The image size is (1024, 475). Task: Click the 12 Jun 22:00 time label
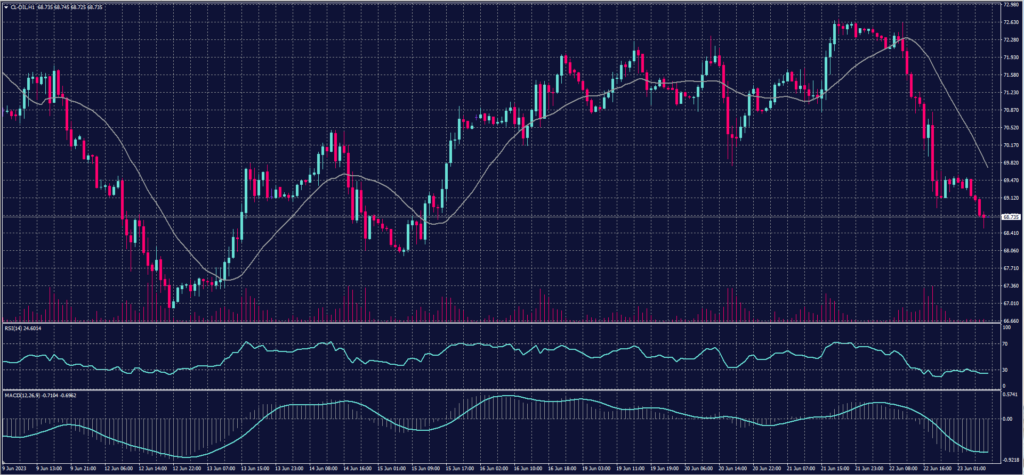[x=186, y=467]
